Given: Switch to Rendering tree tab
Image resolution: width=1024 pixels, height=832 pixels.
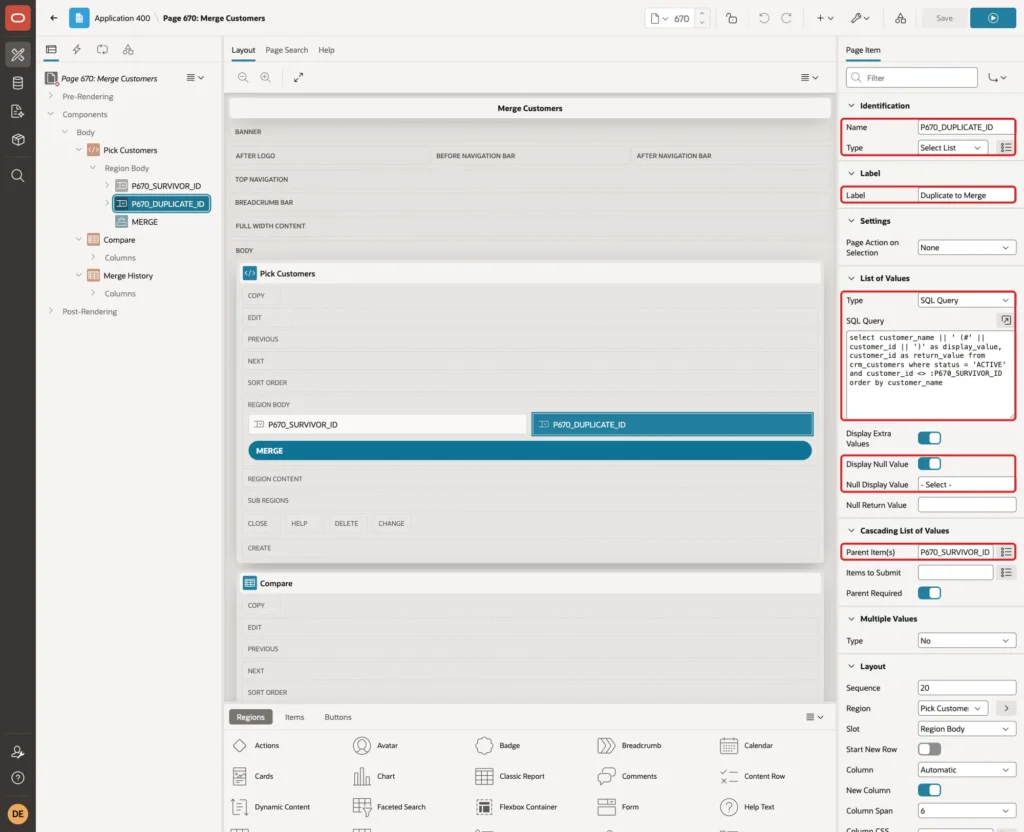Looking at the screenshot, I should tap(51, 50).
